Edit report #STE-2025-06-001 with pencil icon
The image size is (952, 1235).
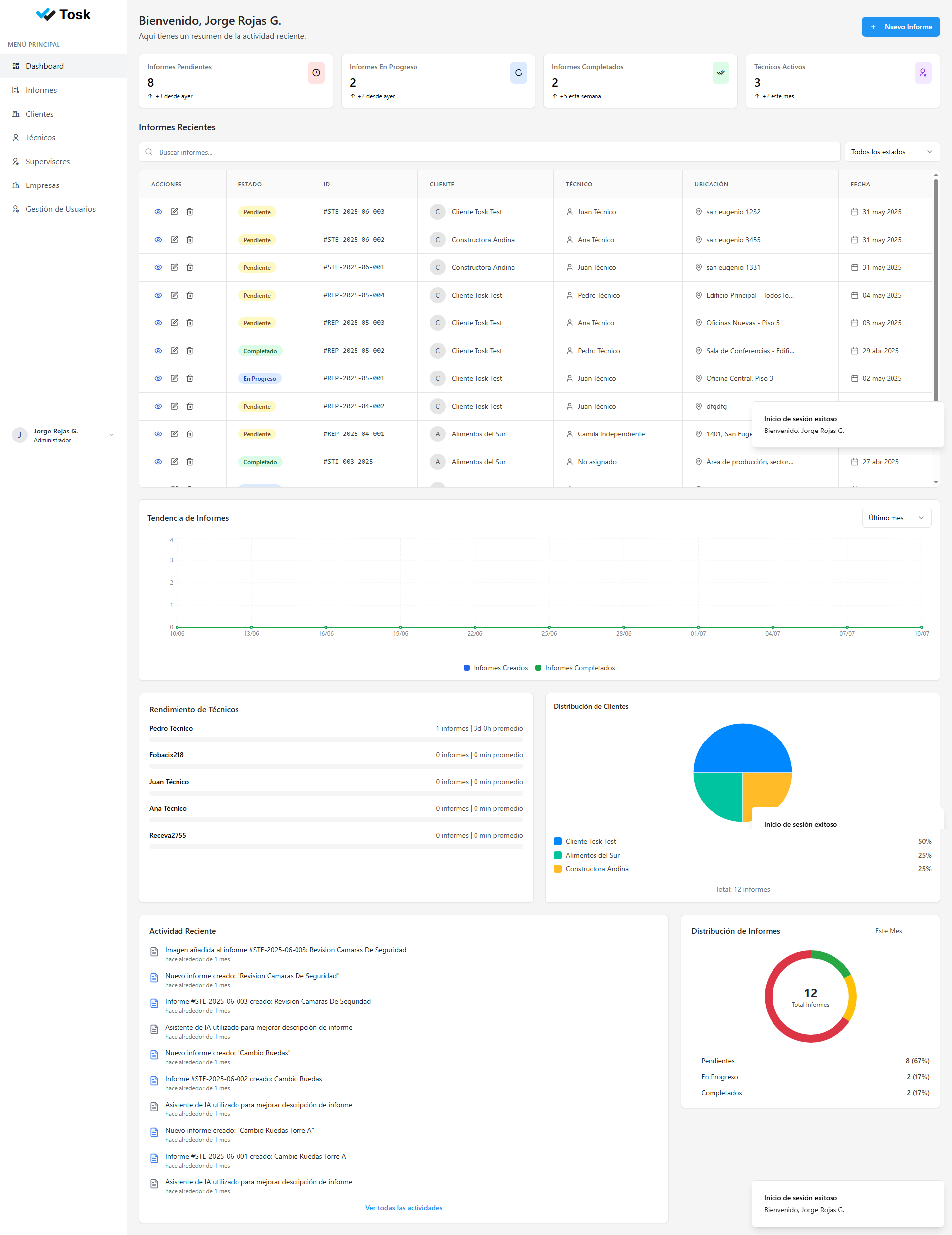174,267
